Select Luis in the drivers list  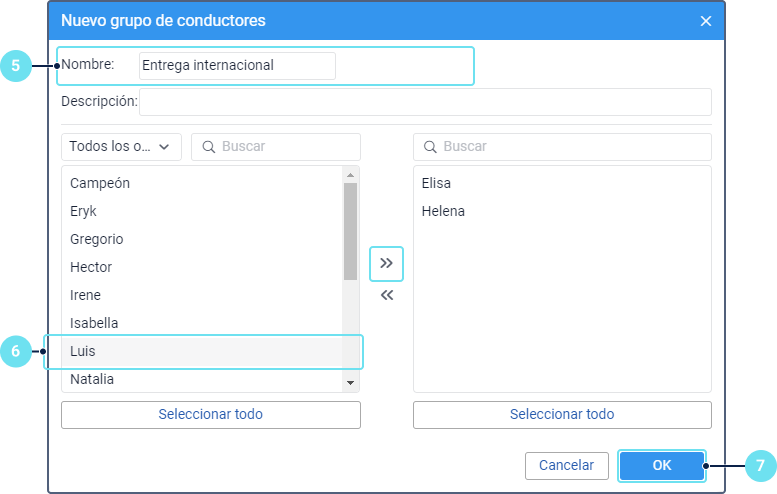83,352
